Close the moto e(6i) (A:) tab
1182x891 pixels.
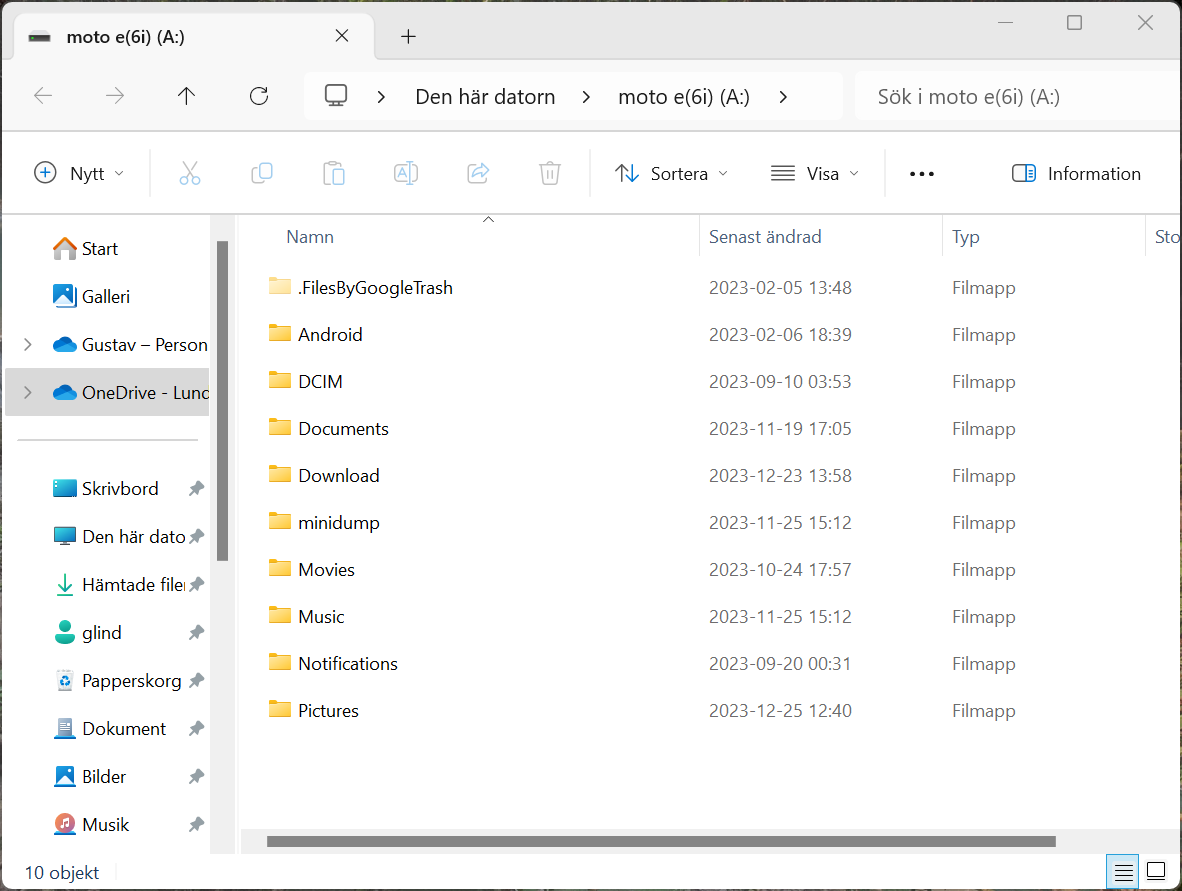(341, 35)
